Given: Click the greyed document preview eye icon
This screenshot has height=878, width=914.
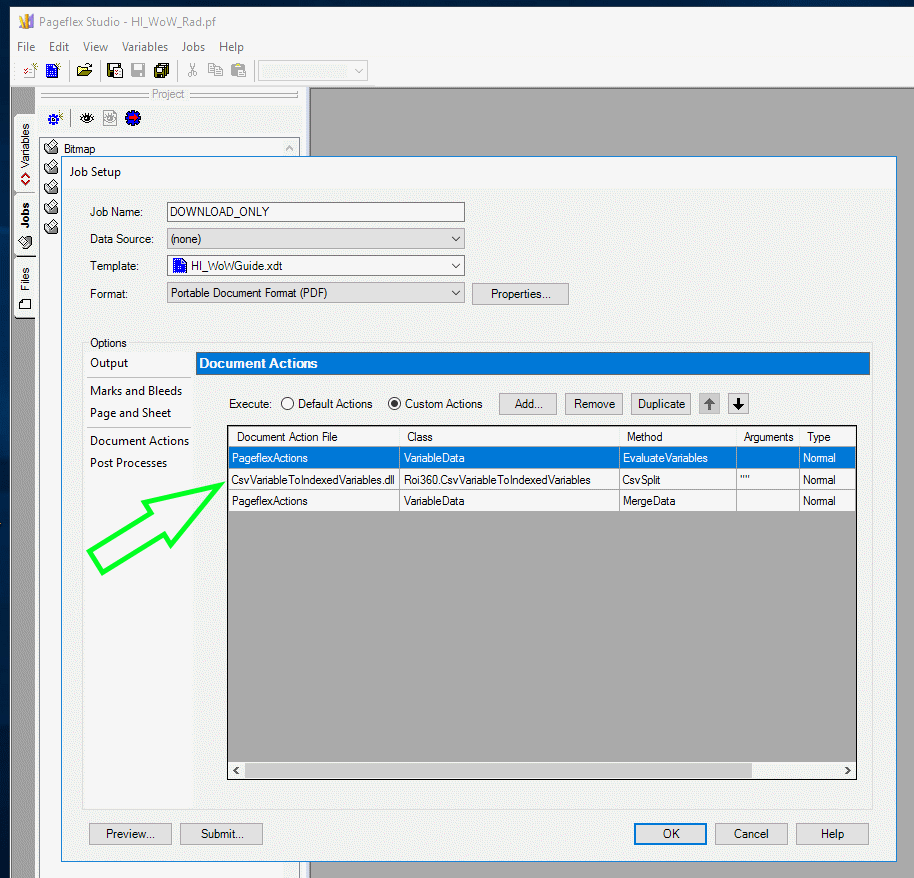Looking at the screenshot, I should [x=110, y=118].
